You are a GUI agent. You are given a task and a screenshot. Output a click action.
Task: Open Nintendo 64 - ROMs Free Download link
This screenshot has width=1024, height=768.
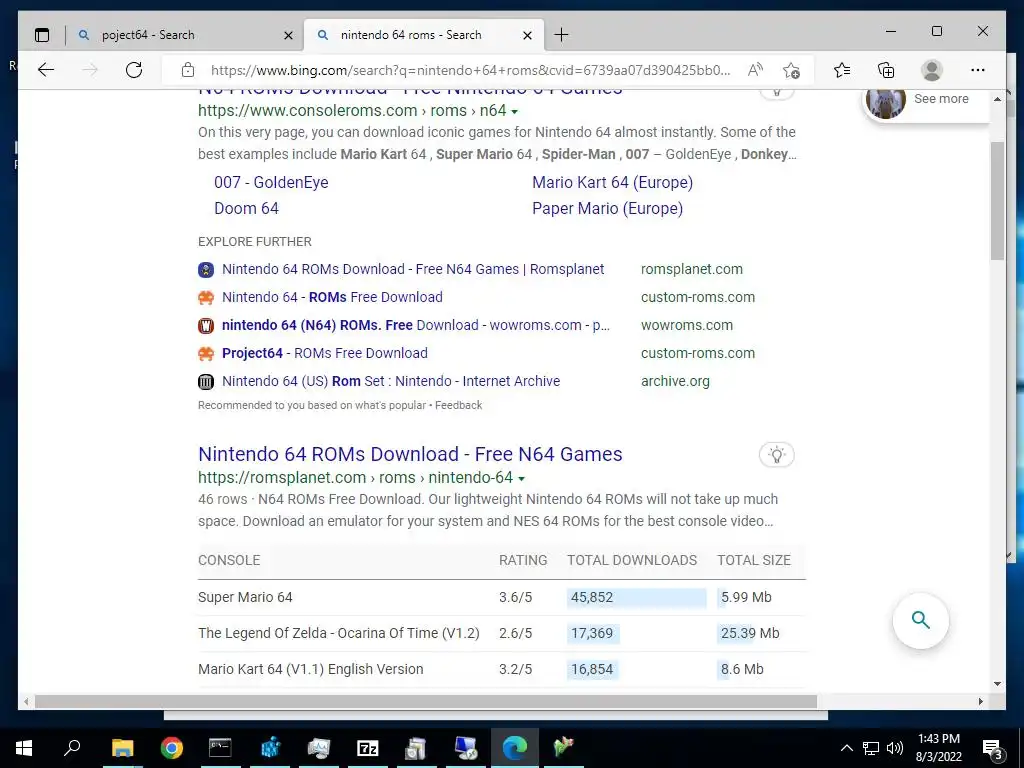click(332, 297)
